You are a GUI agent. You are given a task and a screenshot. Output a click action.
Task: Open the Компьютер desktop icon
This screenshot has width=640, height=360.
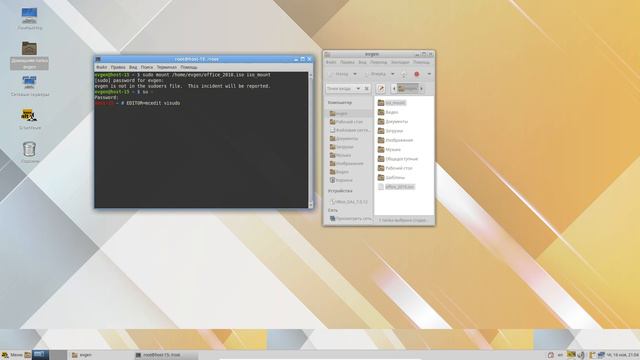pos(29,18)
